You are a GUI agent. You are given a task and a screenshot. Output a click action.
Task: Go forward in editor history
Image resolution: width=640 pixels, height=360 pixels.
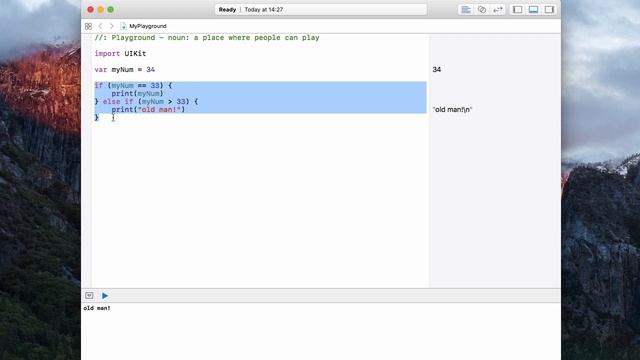coord(111,26)
